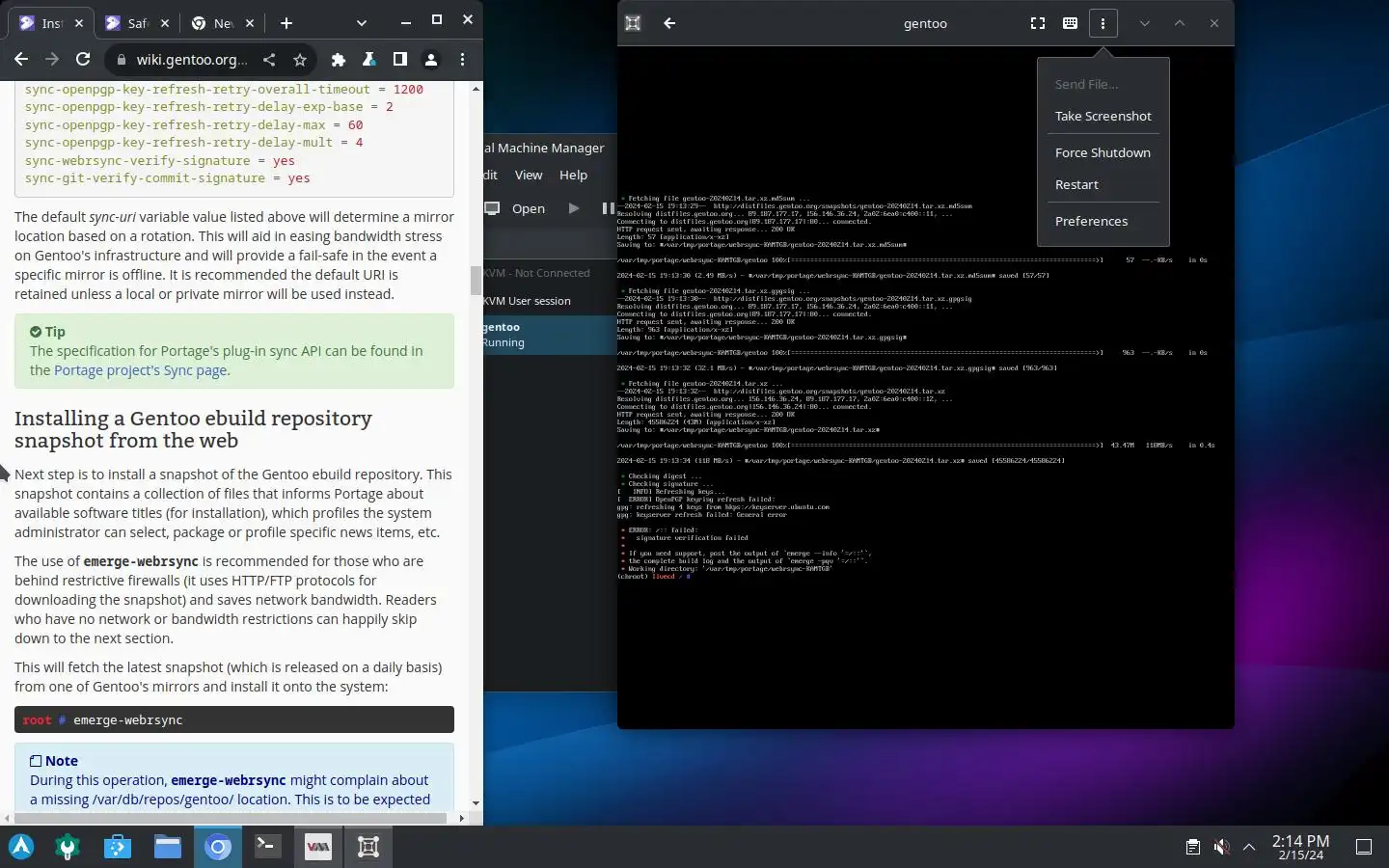Select Force Shutdown menu entry
This screenshot has height=868, width=1389.
tap(1103, 152)
